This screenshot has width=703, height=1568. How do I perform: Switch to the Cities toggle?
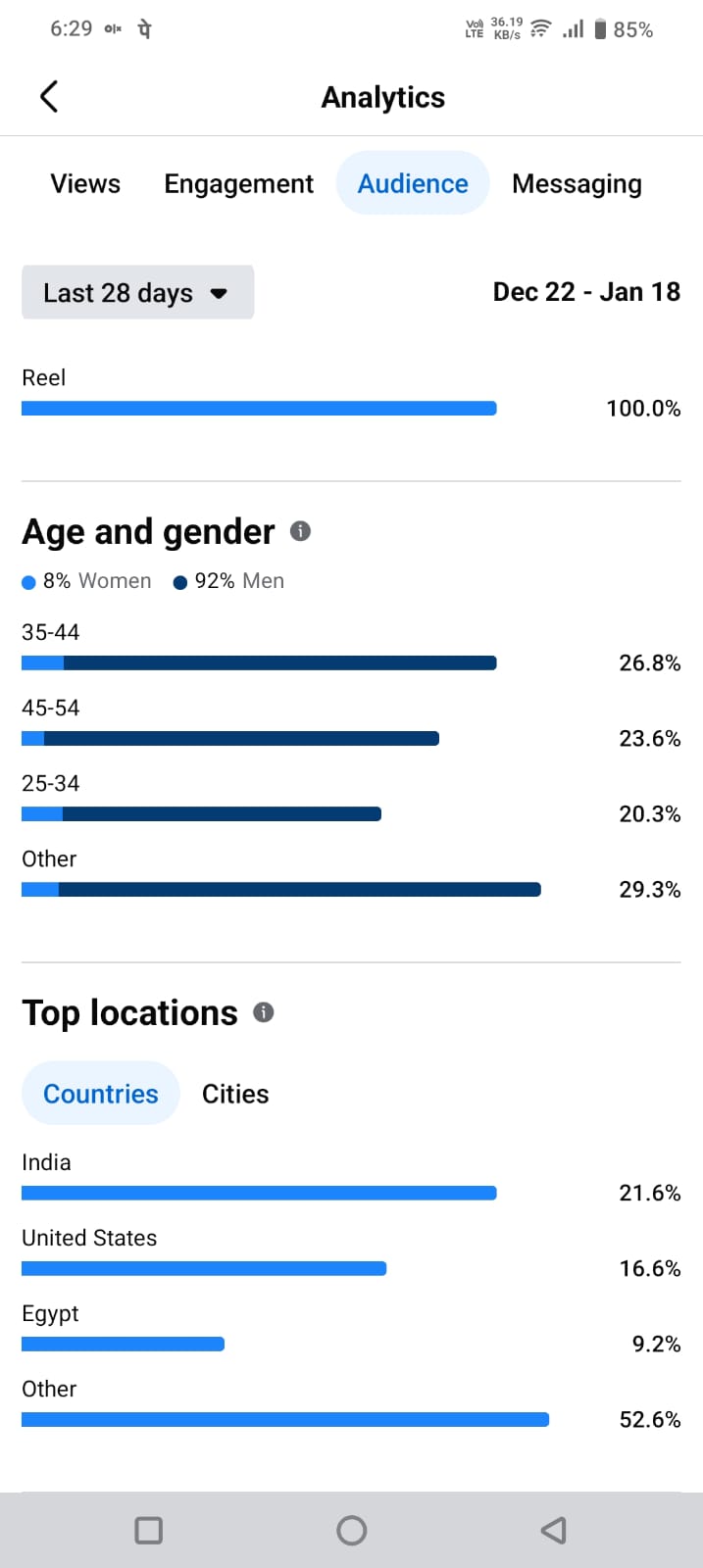coord(235,1094)
